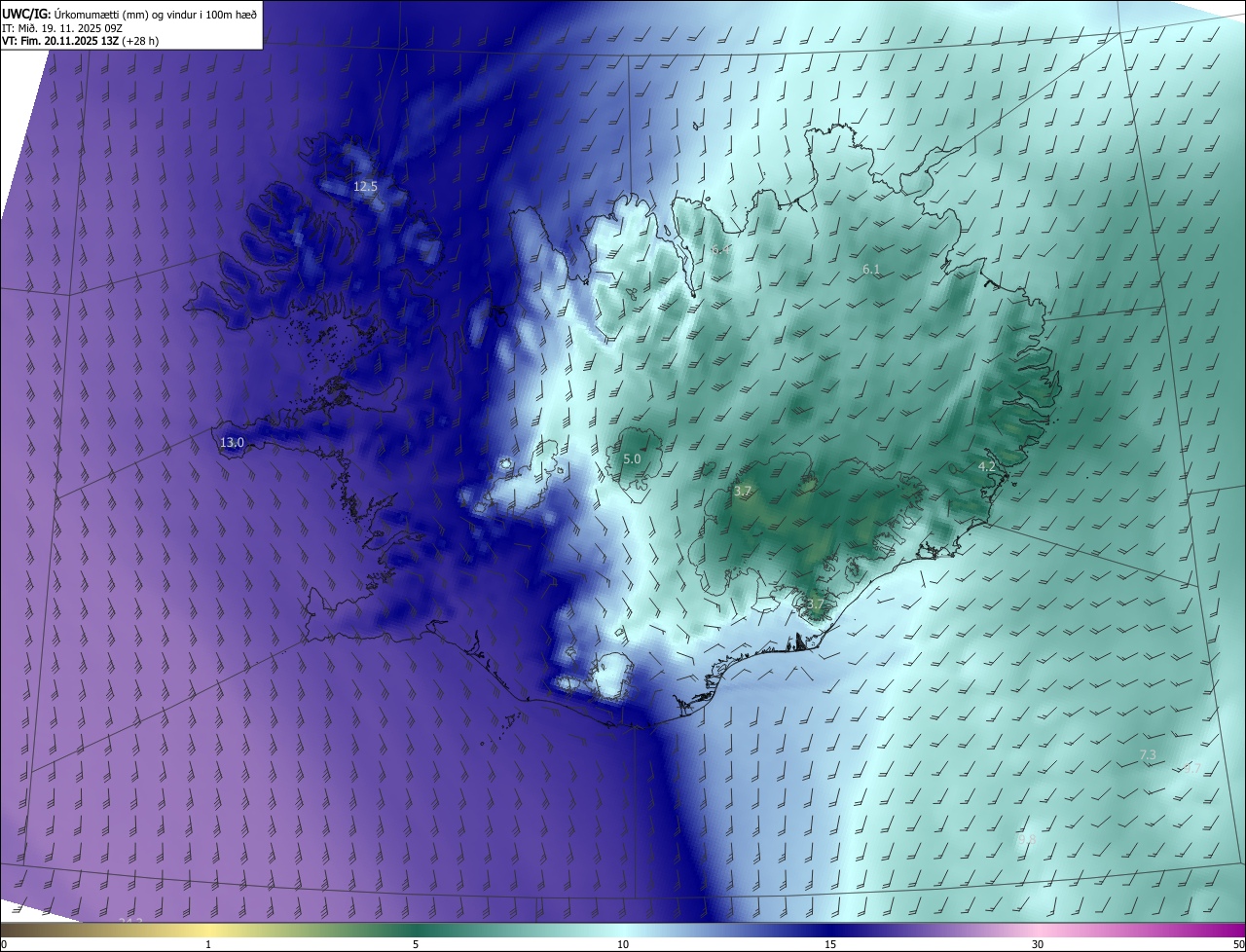
Task: Click the 12.5 value label on the map
Action: click(365, 186)
